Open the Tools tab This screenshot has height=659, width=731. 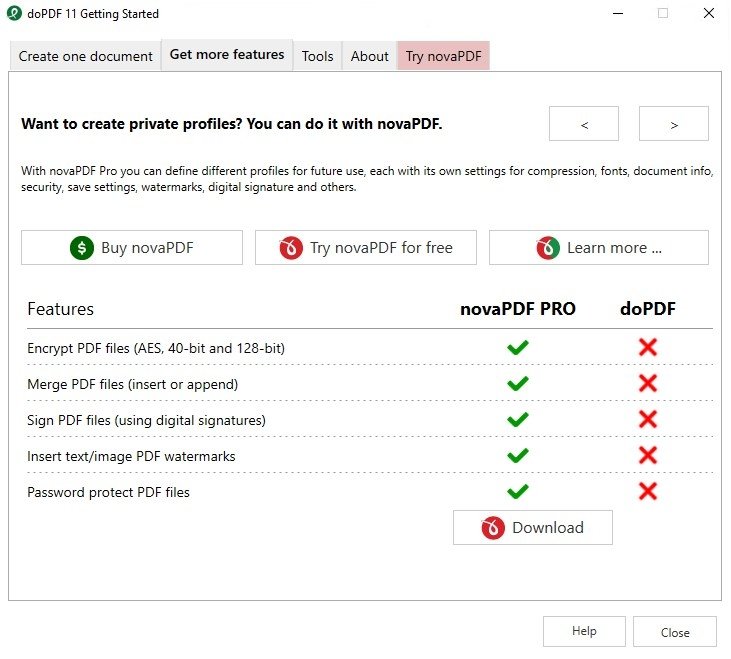click(x=317, y=56)
